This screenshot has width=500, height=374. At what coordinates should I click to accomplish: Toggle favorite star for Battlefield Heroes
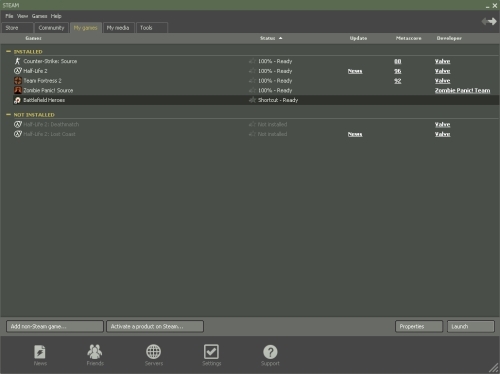[x=252, y=100]
